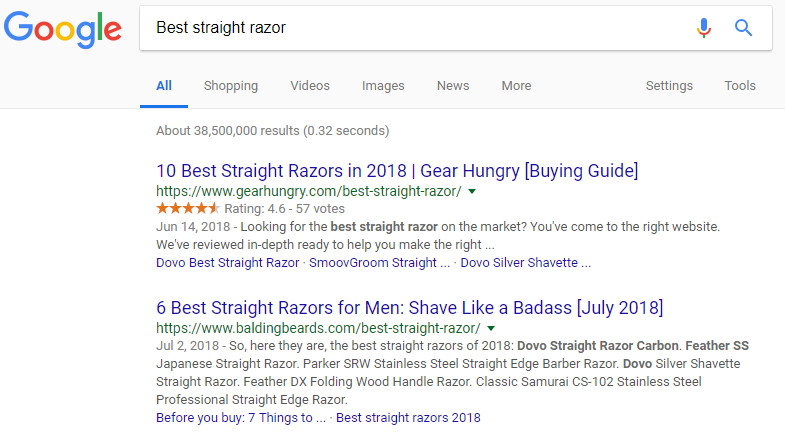785x440 pixels.
Task: Open "6 Best Straight Razors for Men" result
Action: point(409,306)
